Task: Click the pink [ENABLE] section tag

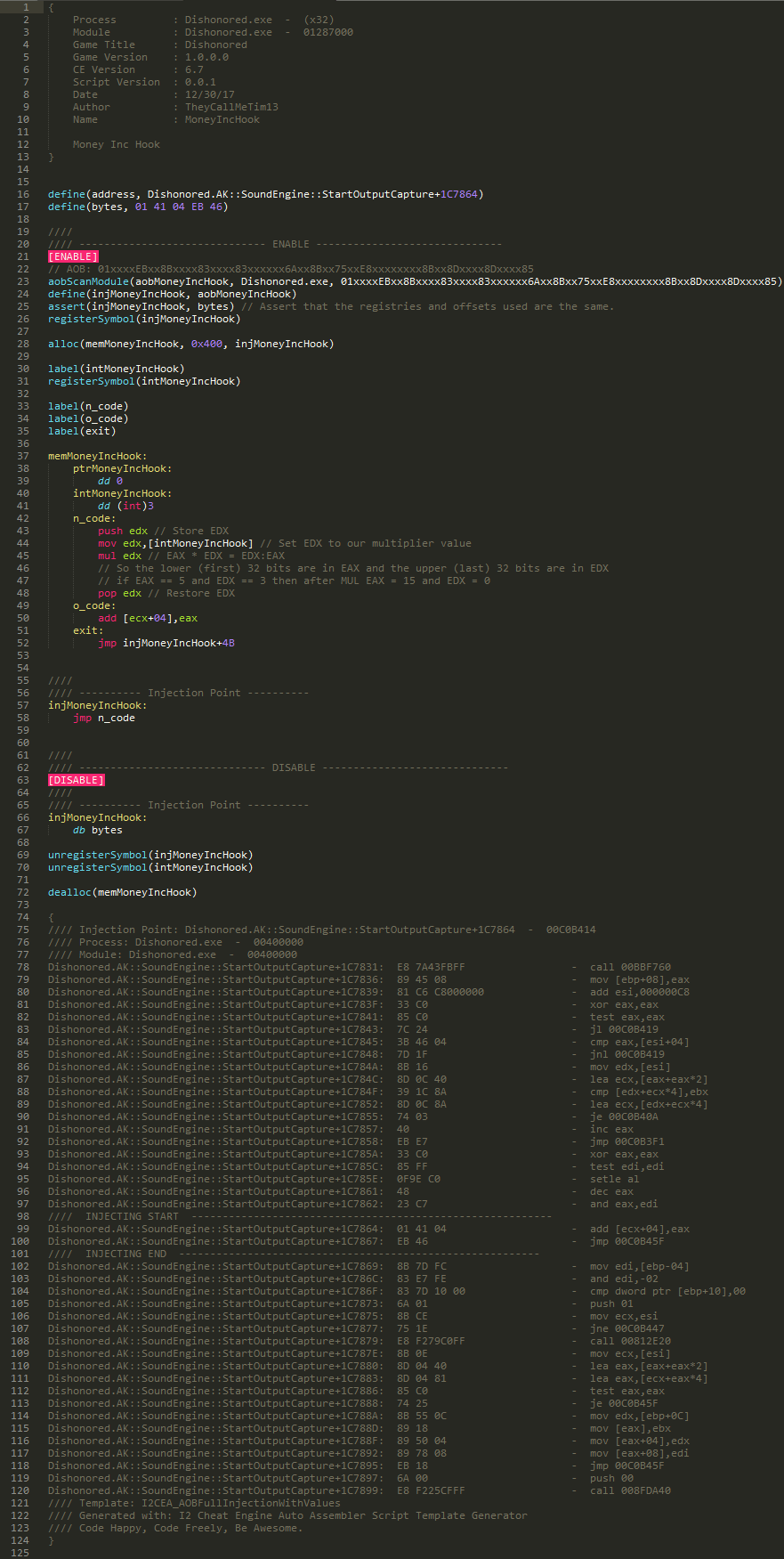Action: tap(73, 256)
